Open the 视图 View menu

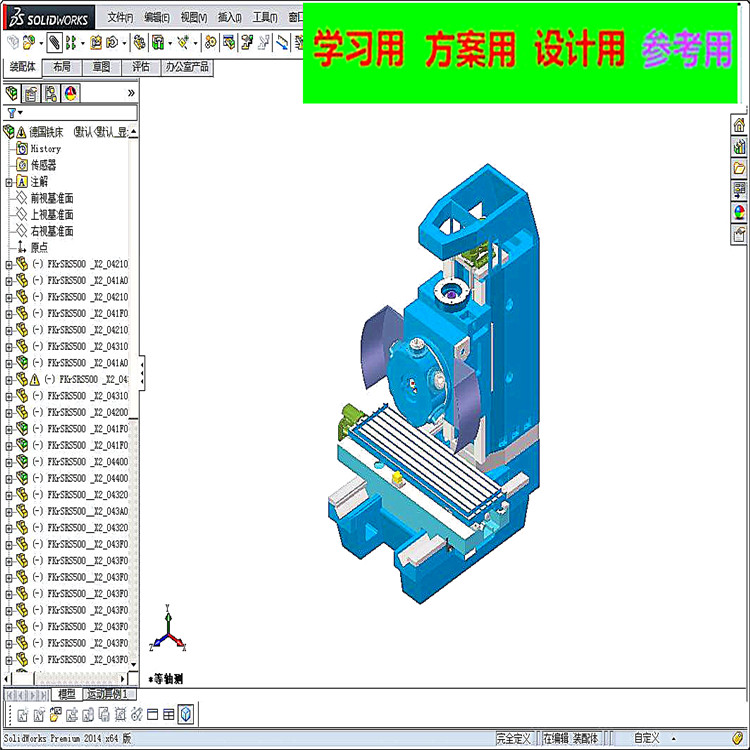pyautogui.click(x=194, y=18)
